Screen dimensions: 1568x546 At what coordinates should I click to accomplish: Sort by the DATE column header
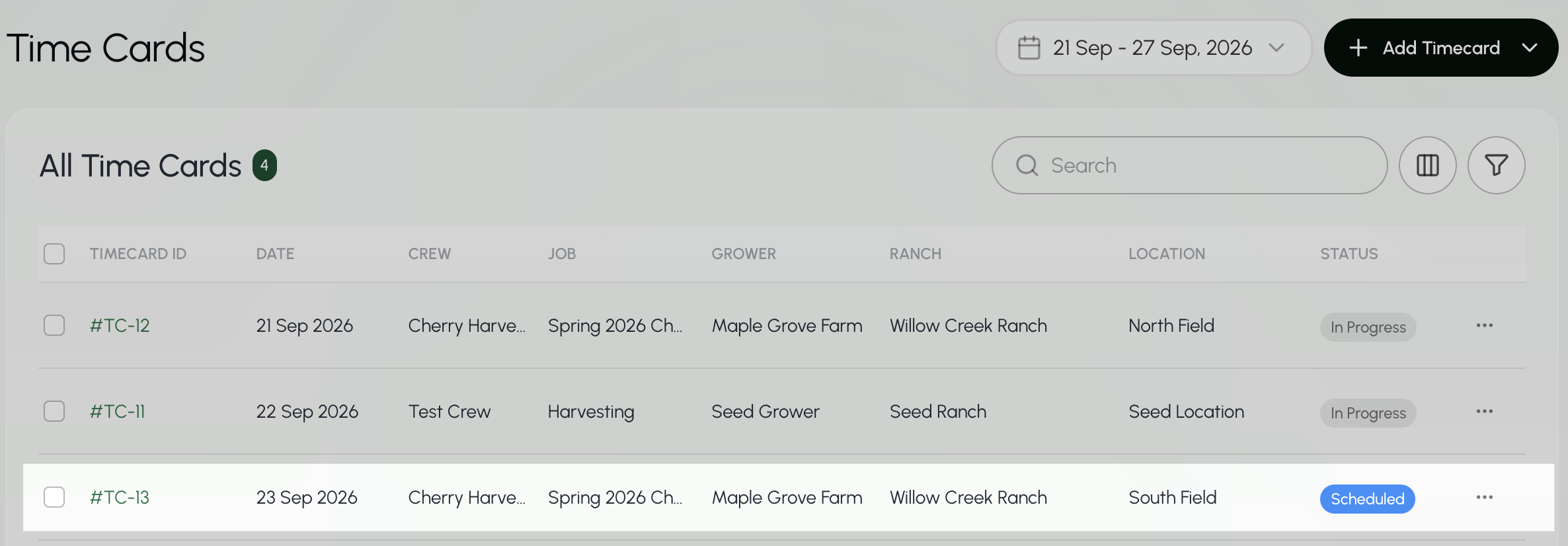(275, 254)
